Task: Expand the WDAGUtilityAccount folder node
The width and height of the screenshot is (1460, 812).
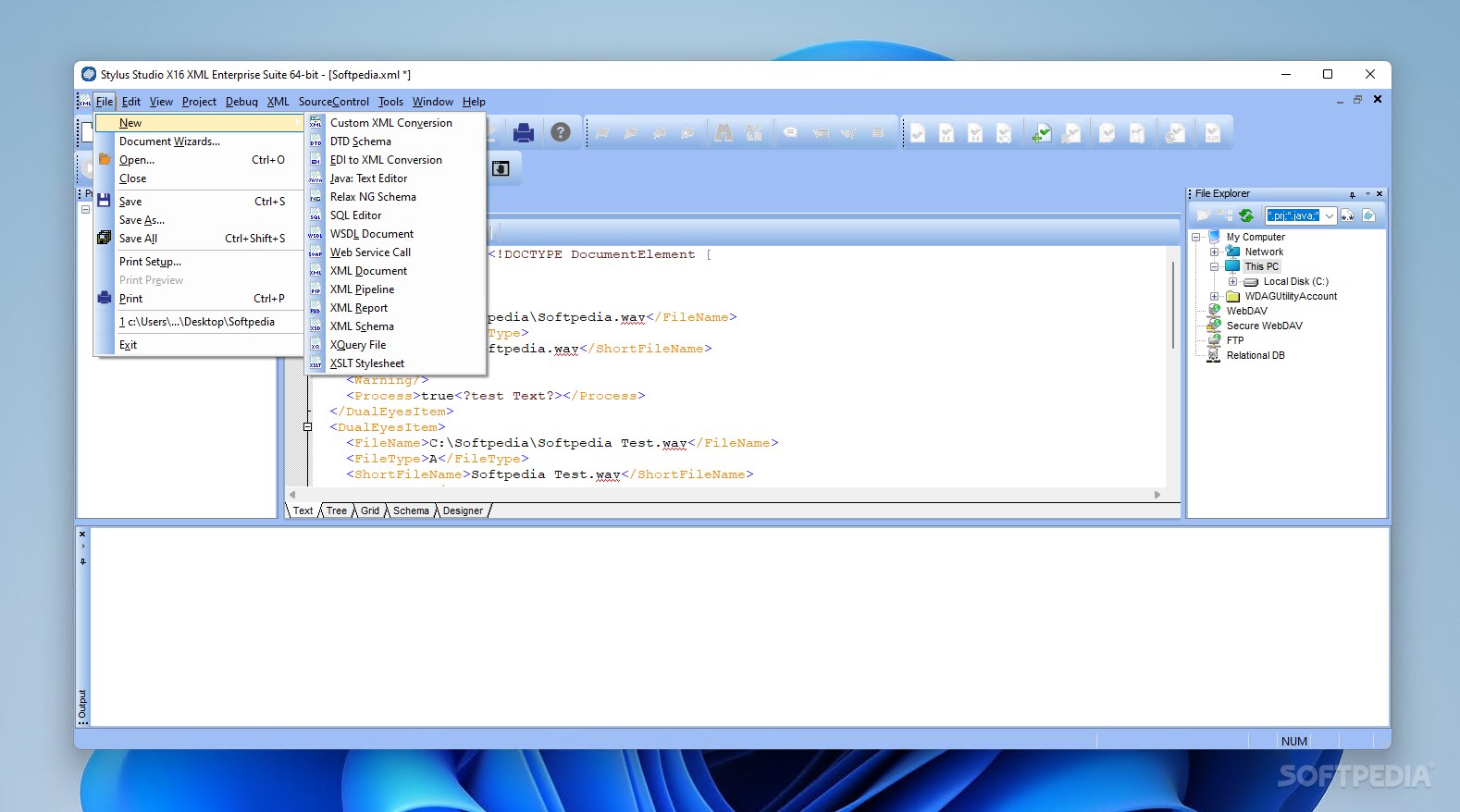Action: click(1214, 296)
